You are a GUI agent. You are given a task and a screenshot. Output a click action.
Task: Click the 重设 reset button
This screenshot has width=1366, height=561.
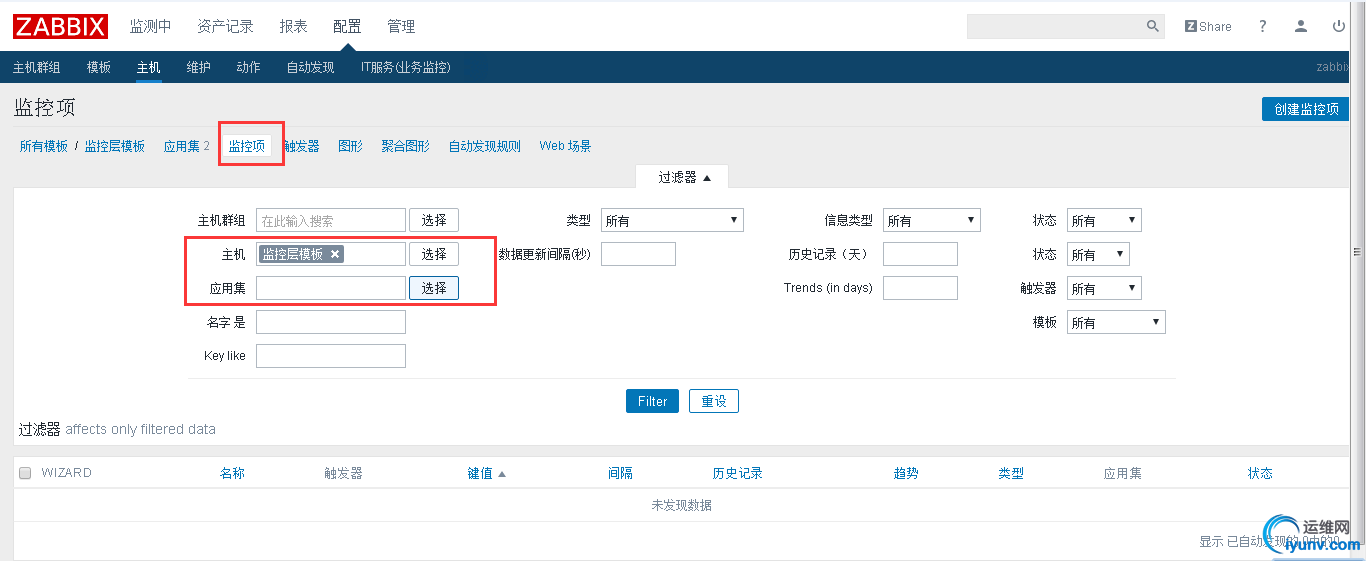pyautogui.click(x=713, y=401)
